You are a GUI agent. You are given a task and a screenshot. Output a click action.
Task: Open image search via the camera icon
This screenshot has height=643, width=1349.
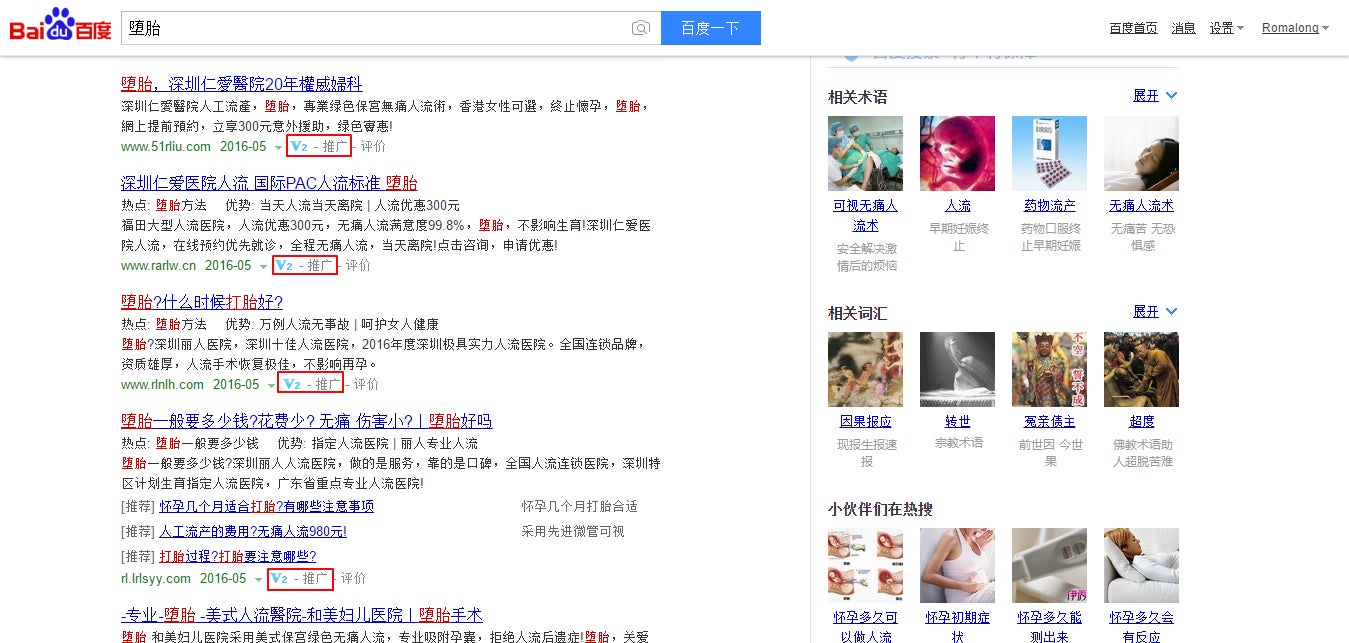click(641, 28)
